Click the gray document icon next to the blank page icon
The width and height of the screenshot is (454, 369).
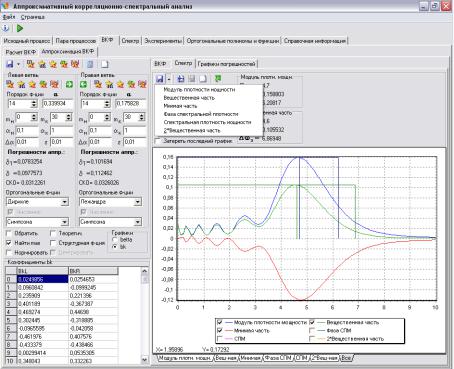90,64
